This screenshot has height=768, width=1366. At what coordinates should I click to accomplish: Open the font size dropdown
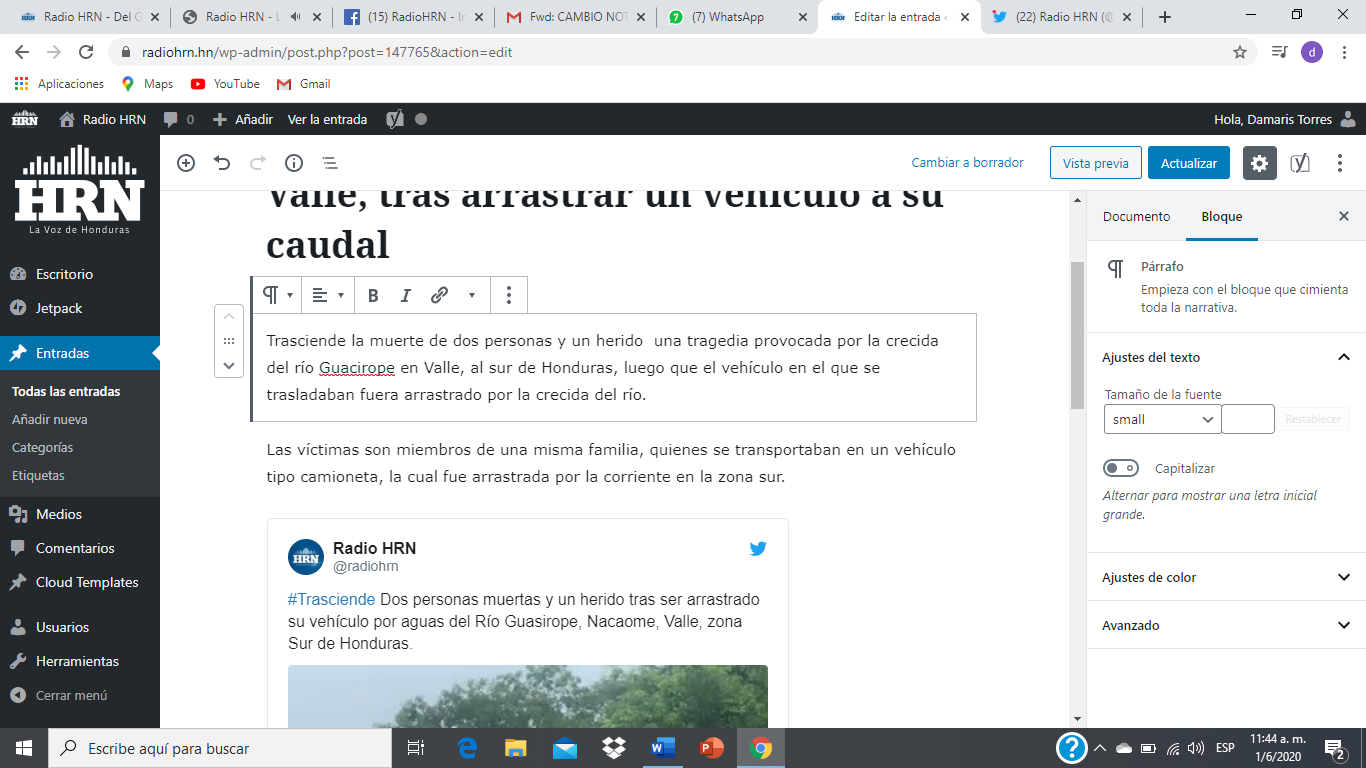[1162, 419]
